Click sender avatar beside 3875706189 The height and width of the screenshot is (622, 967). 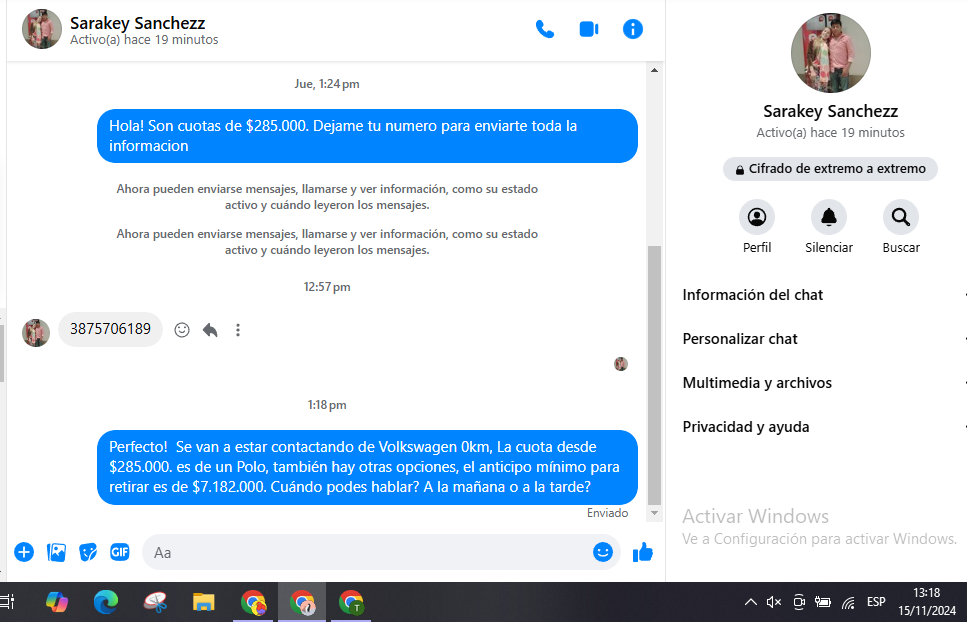36,333
